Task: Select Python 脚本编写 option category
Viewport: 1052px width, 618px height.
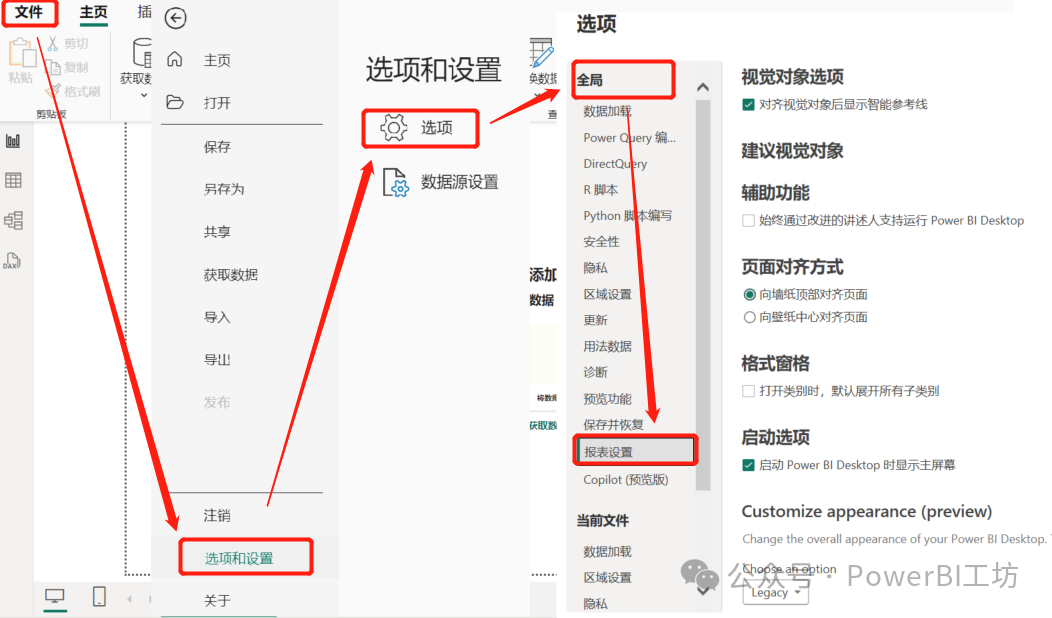Action: point(627,215)
